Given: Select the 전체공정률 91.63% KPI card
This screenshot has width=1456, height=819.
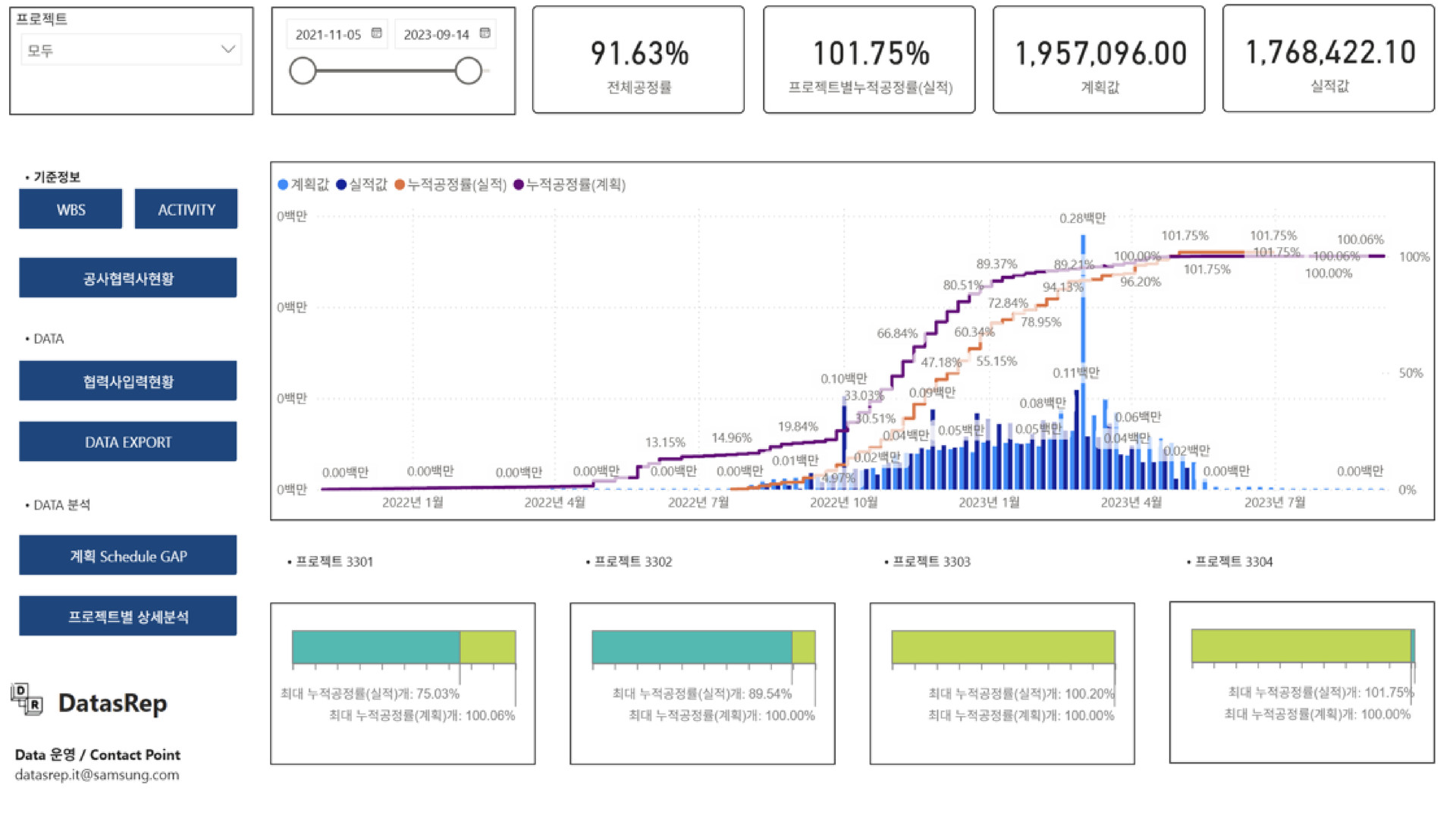Looking at the screenshot, I should click(x=639, y=59).
